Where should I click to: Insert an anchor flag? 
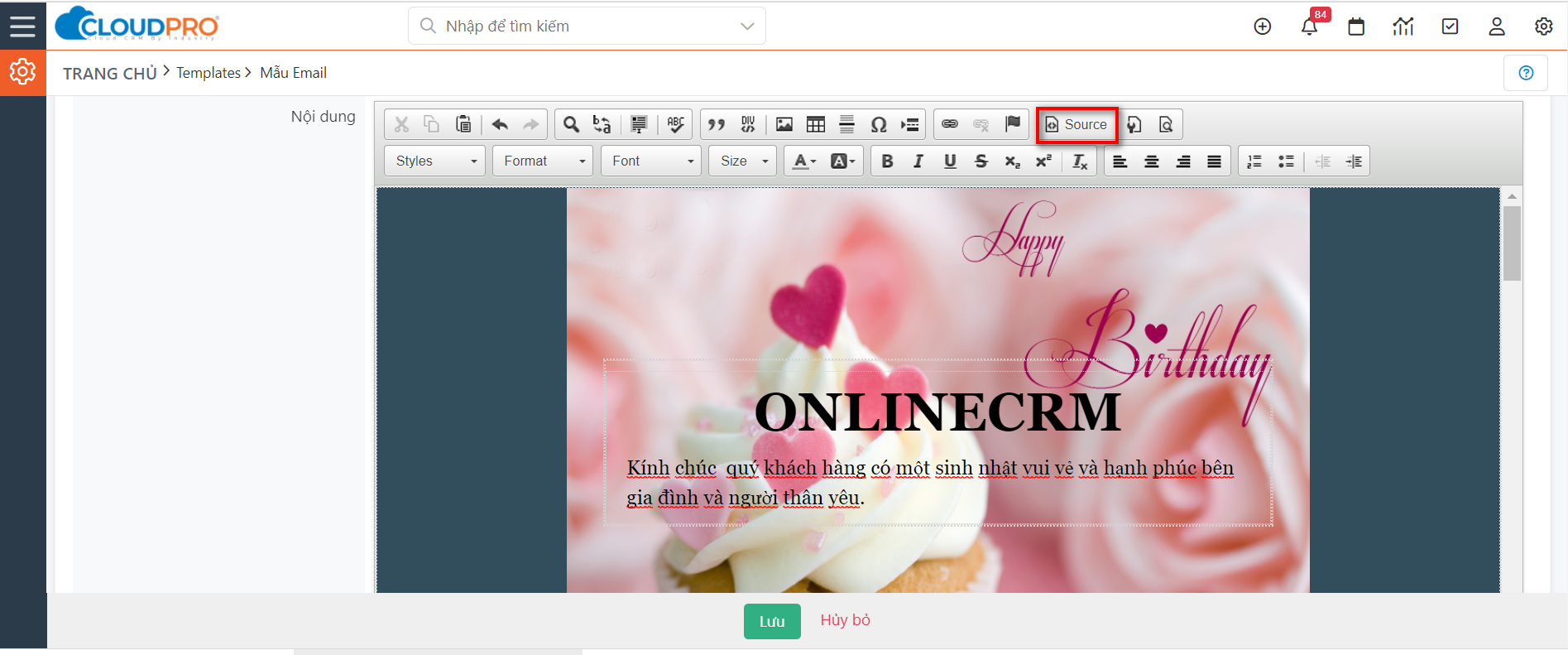[x=1013, y=124]
